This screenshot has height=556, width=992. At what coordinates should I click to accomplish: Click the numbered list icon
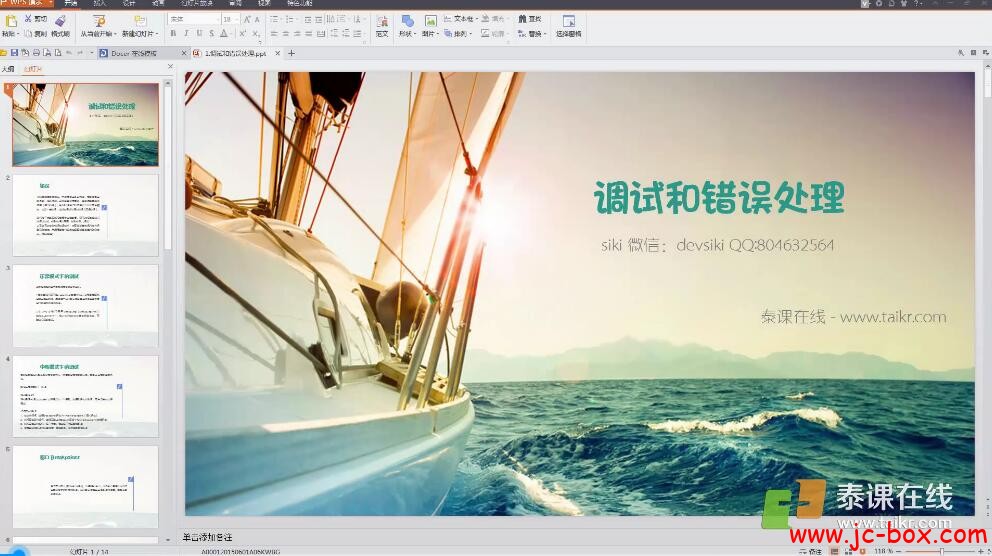[x=288, y=20]
